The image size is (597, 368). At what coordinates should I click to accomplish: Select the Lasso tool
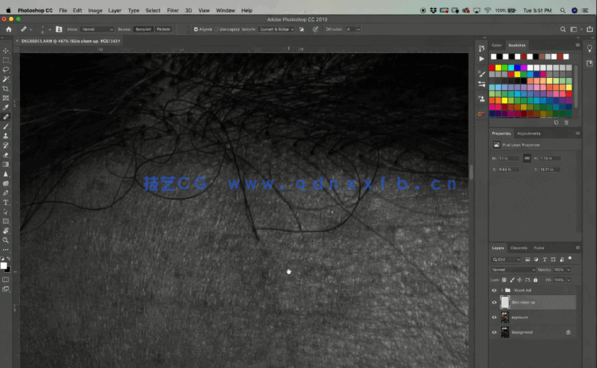[x=6, y=70]
